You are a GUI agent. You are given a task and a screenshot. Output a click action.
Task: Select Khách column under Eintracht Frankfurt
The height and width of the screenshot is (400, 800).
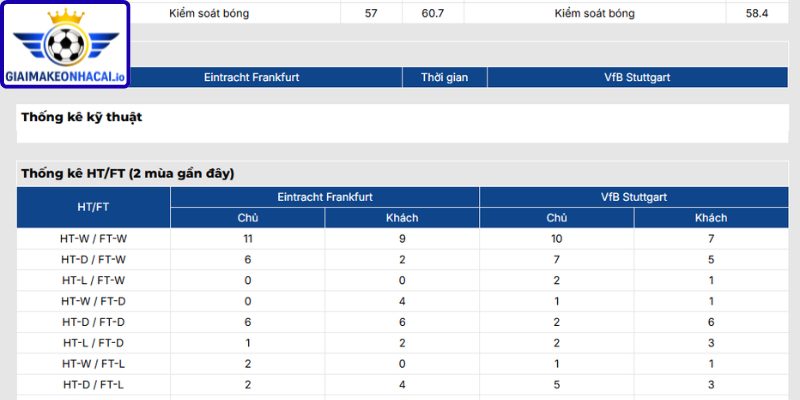pos(402,218)
